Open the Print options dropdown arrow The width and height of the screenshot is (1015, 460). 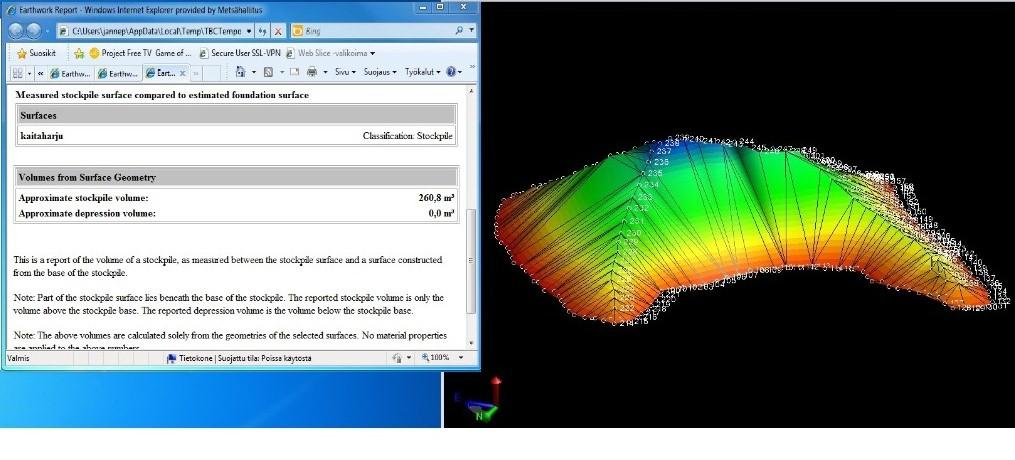pos(325,72)
